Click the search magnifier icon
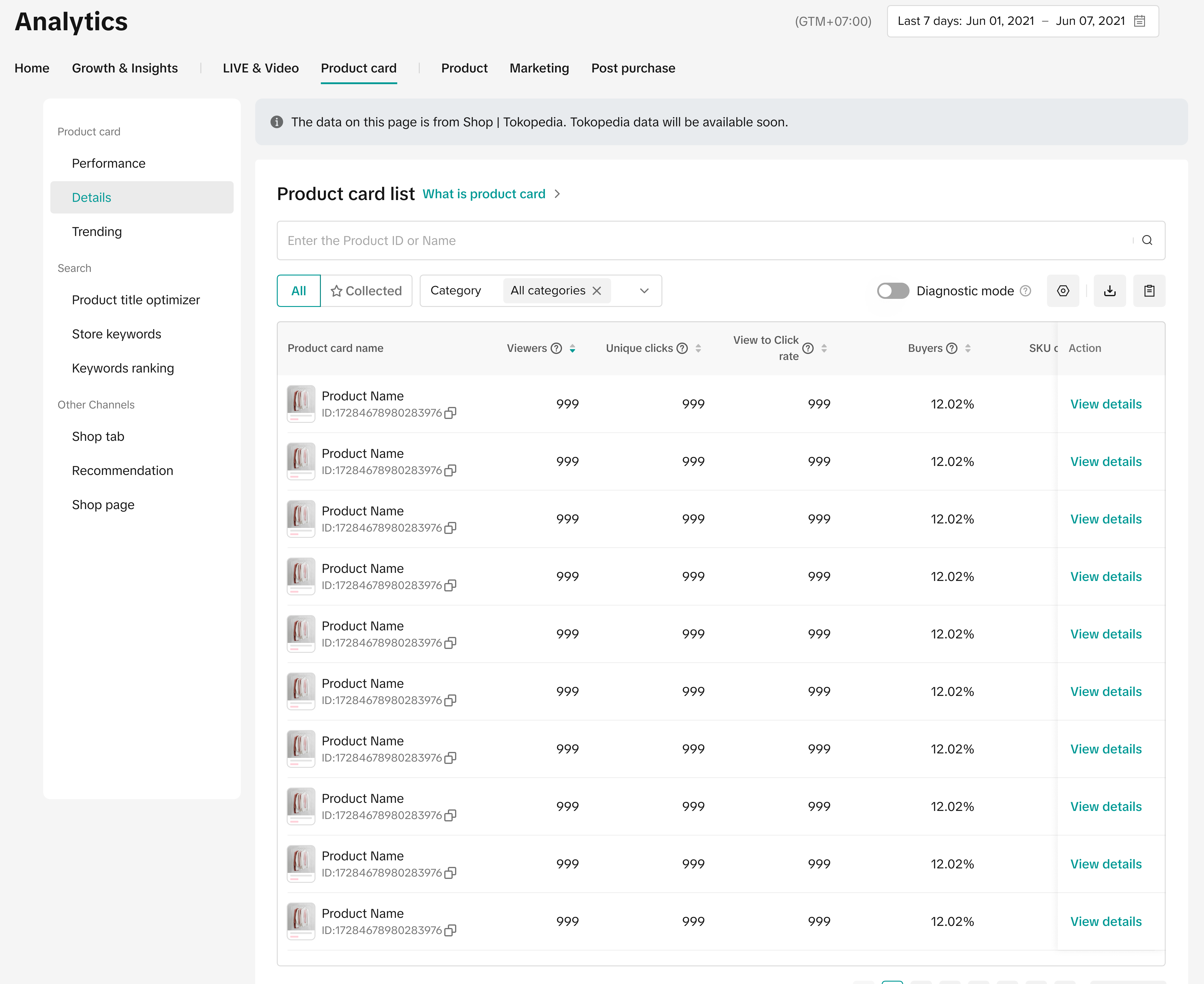The width and height of the screenshot is (1204, 984). 1147,240
